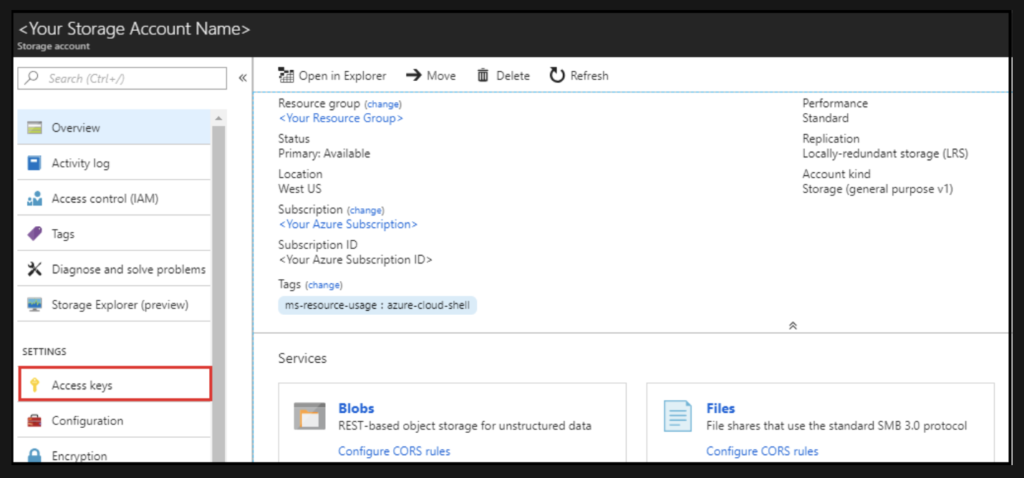Click the ms-resource-usage : azure-cloud-shell tag
Image resolution: width=1024 pixels, height=478 pixels.
[377, 305]
